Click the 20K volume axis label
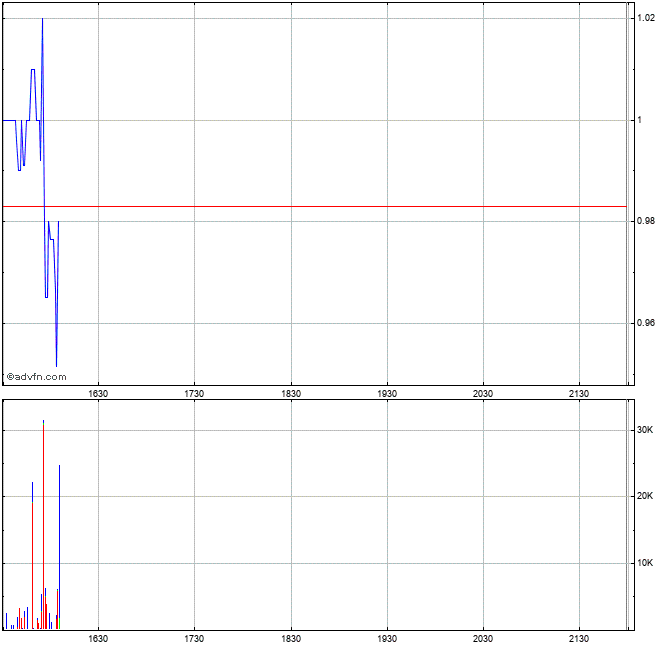This screenshot has width=670, height=647. 645,496
